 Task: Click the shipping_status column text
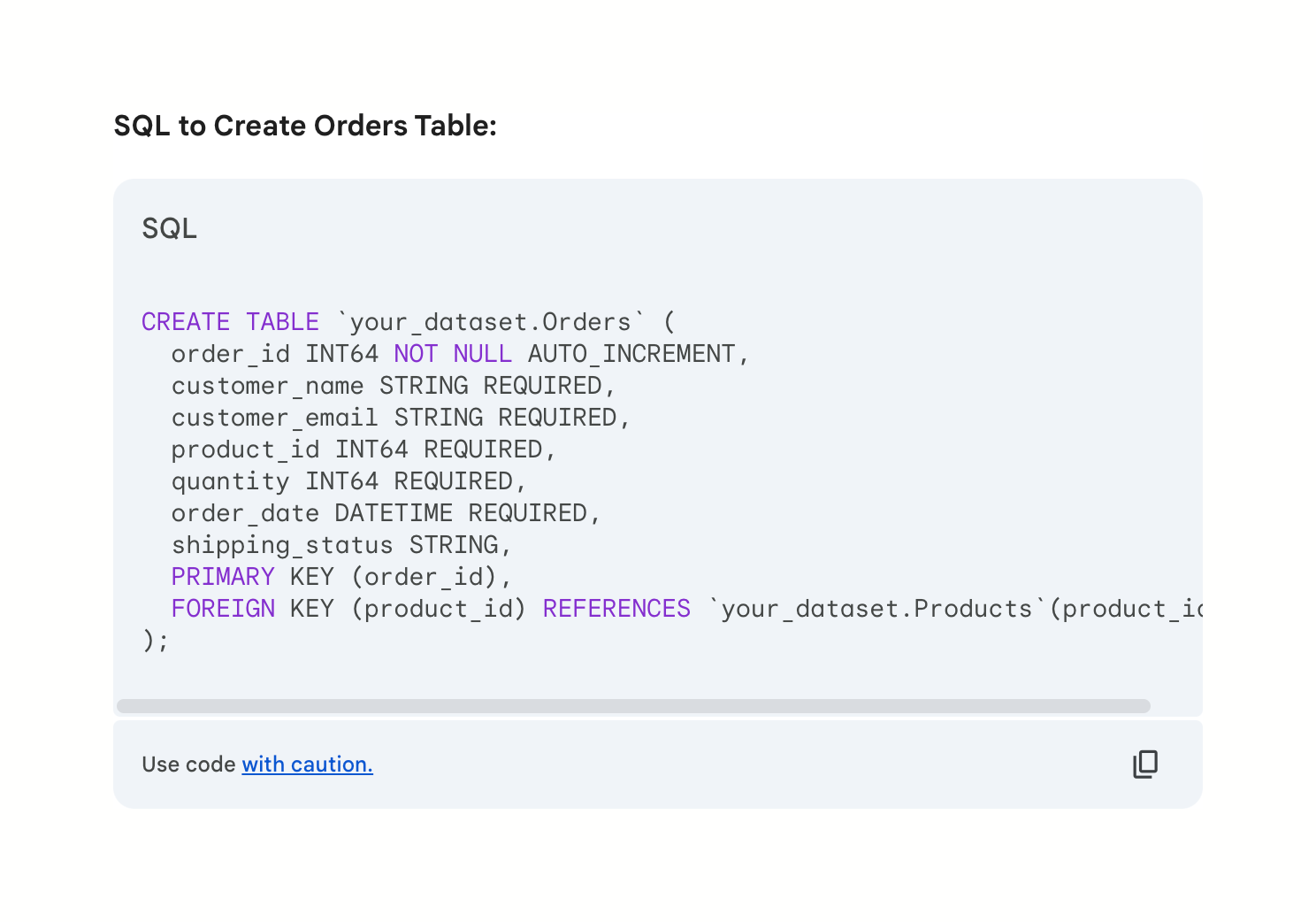[281, 545]
